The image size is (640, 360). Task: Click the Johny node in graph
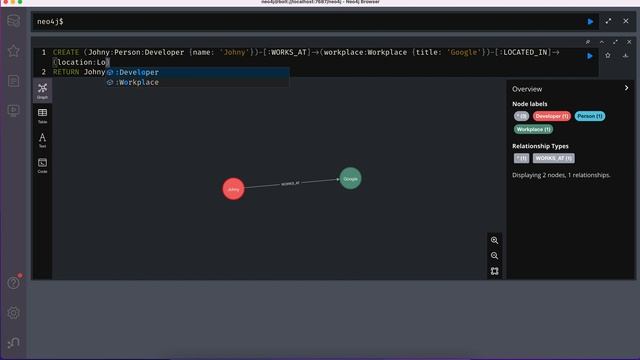point(233,189)
